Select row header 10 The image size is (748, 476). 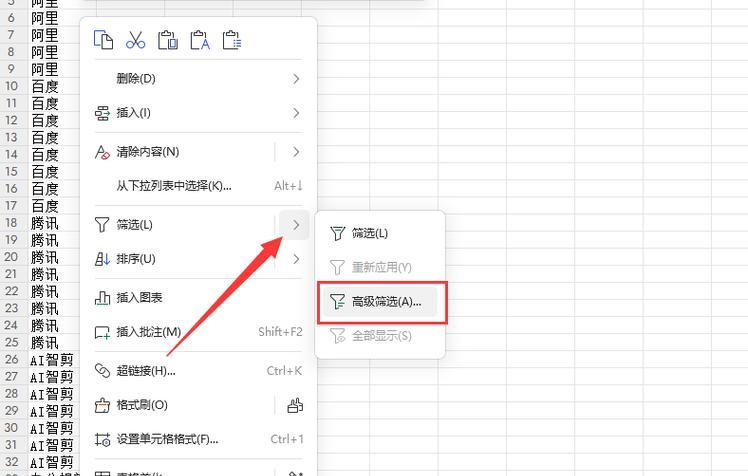tap(11, 86)
